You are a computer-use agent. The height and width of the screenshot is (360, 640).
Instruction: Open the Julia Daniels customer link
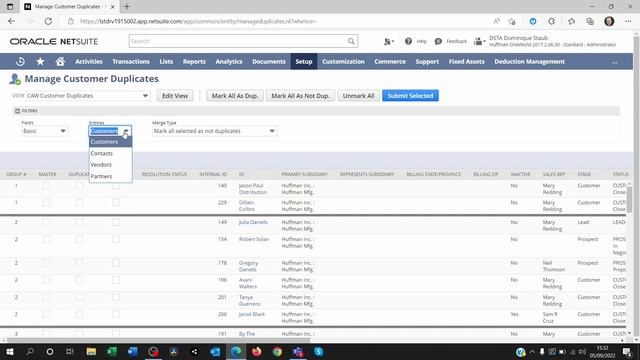[x=253, y=222]
